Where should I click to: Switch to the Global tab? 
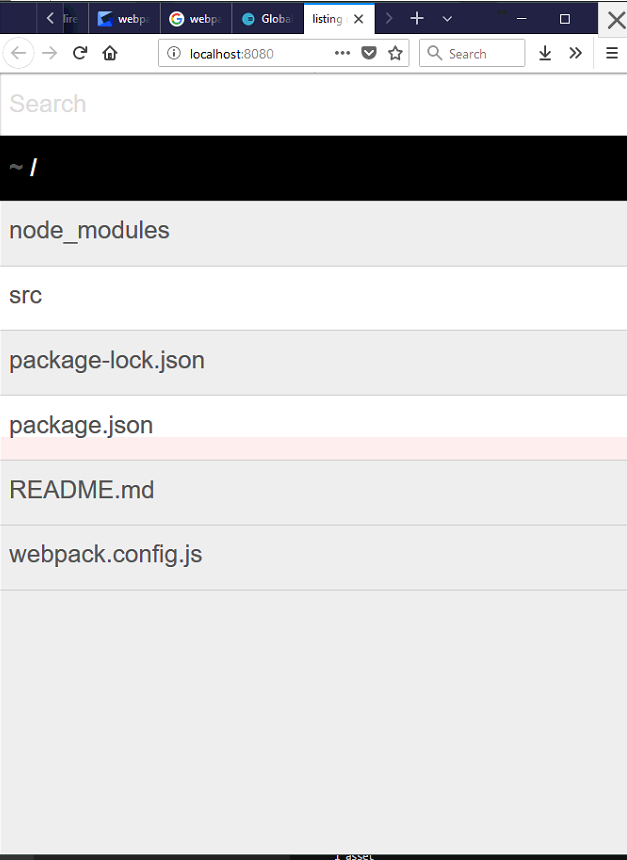pos(266,19)
